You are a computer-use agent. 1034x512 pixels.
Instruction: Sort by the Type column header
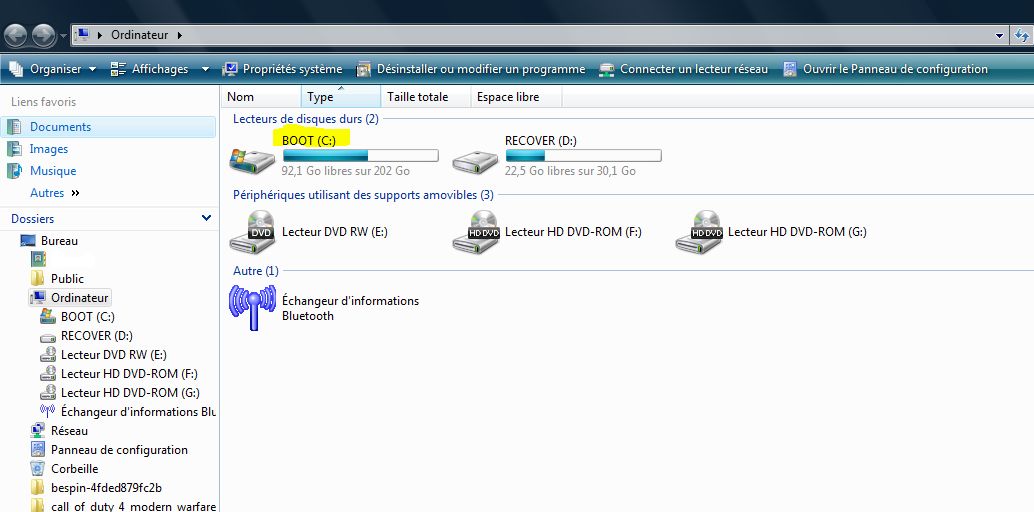coord(341,97)
